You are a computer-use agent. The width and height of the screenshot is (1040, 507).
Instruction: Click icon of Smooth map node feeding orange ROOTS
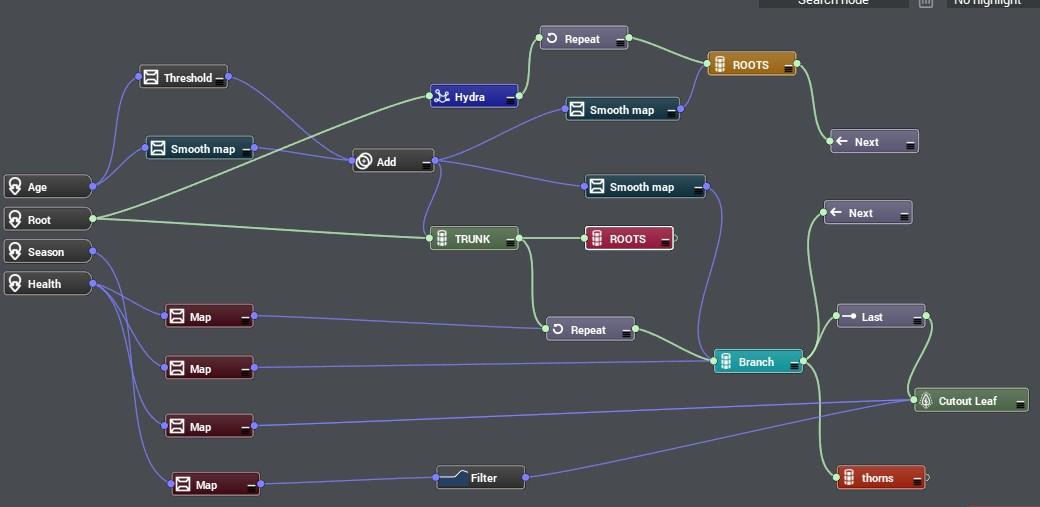tap(577, 109)
